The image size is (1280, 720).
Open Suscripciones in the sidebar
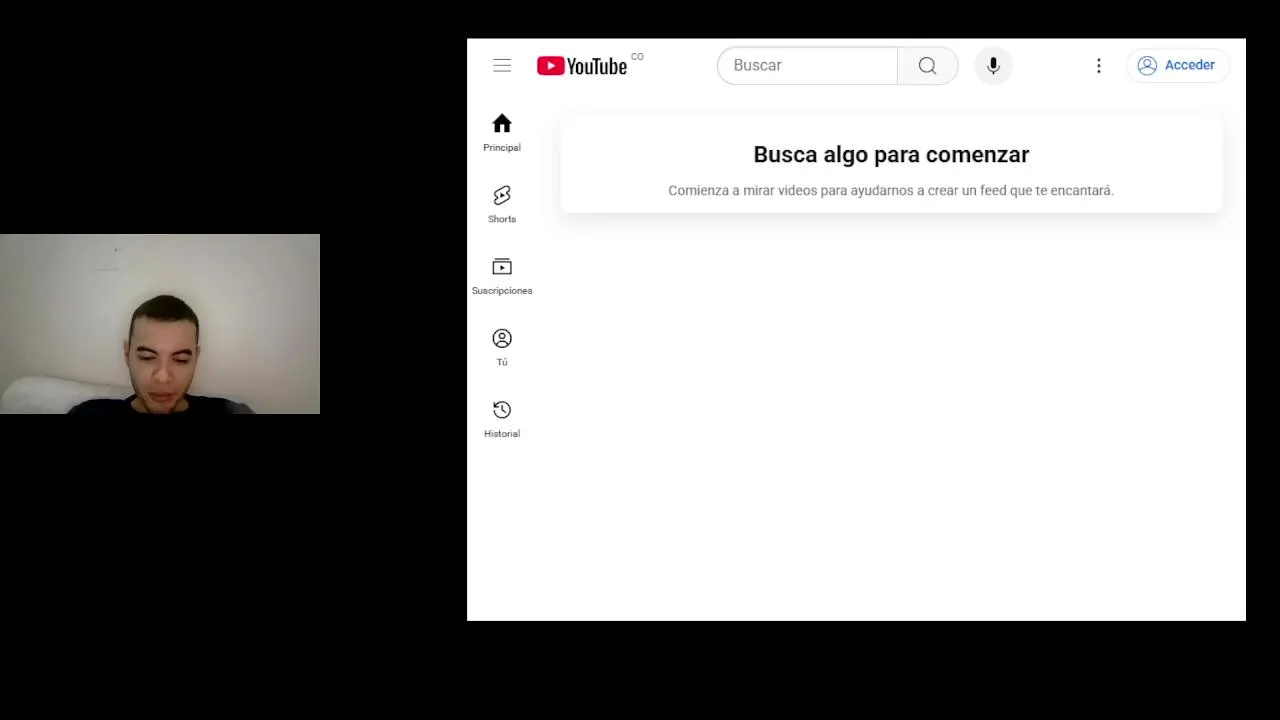502,276
